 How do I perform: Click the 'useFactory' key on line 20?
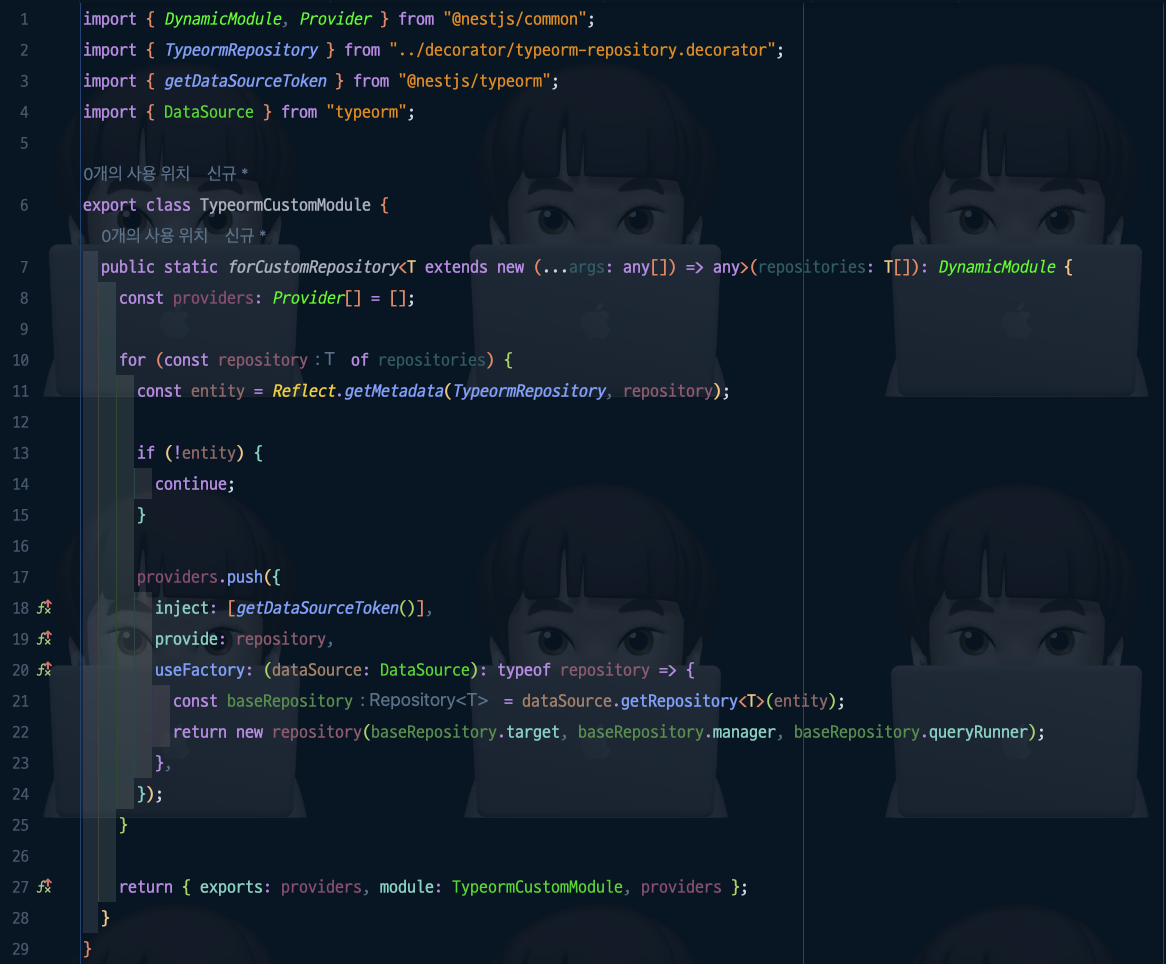click(199, 670)
